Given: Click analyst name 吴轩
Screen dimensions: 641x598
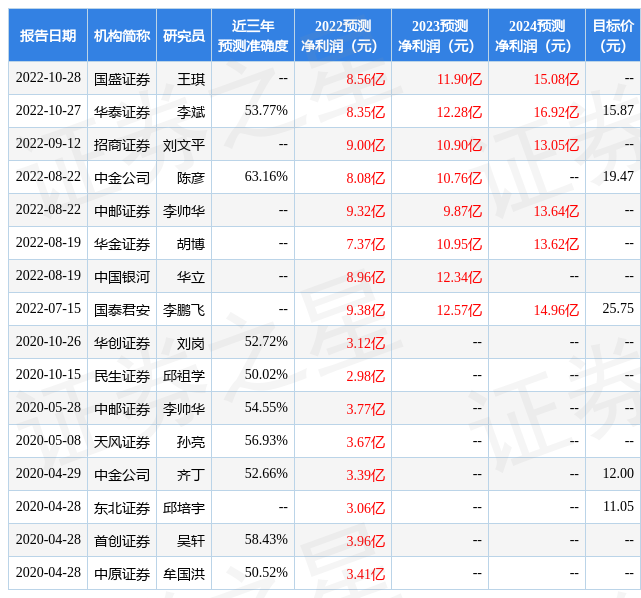Looking at the screenshot, I should (x=191, y=542).
